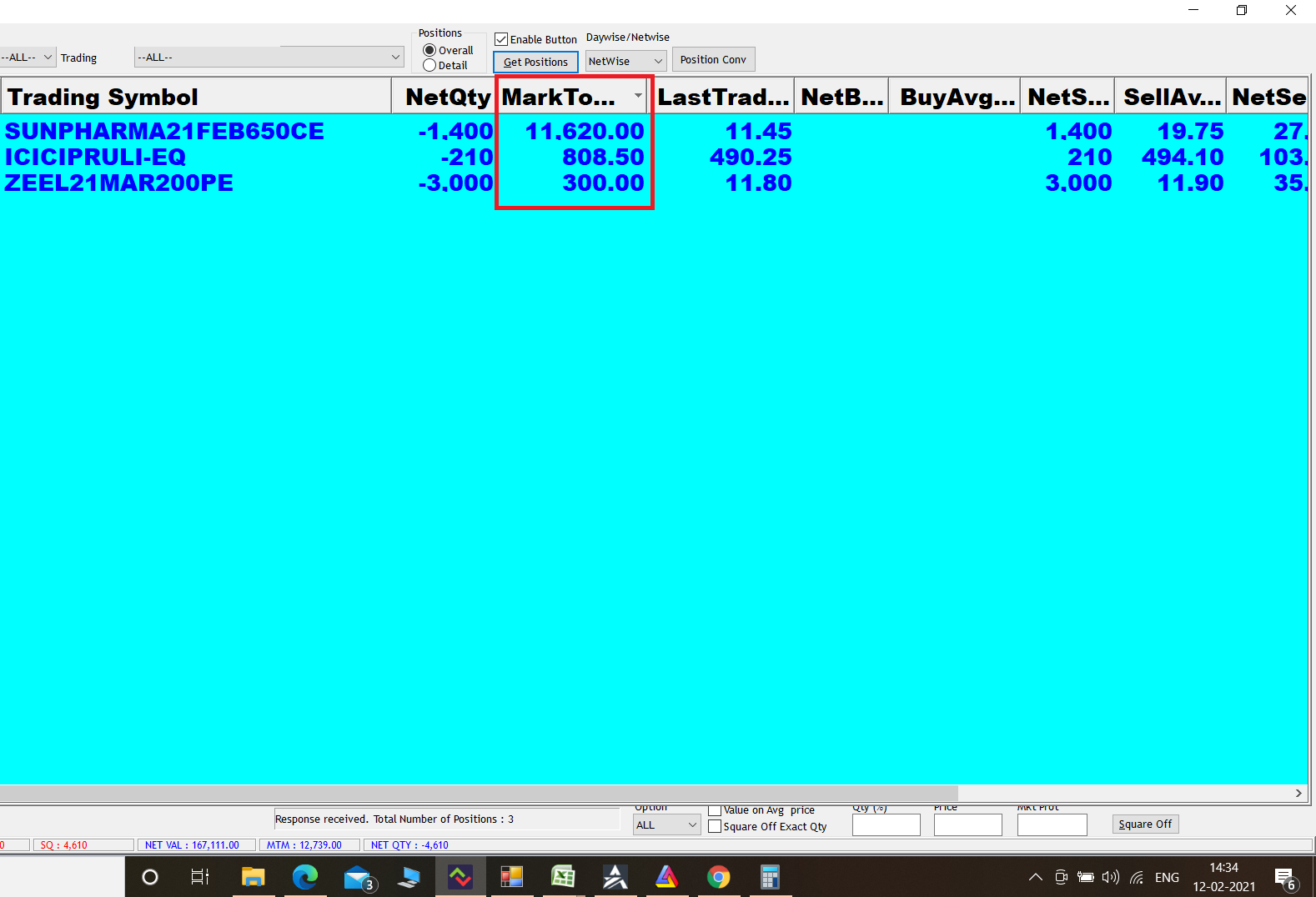The image size is (1316, 897).
Task: Select the Detail positions radio button
Action: 429,65
